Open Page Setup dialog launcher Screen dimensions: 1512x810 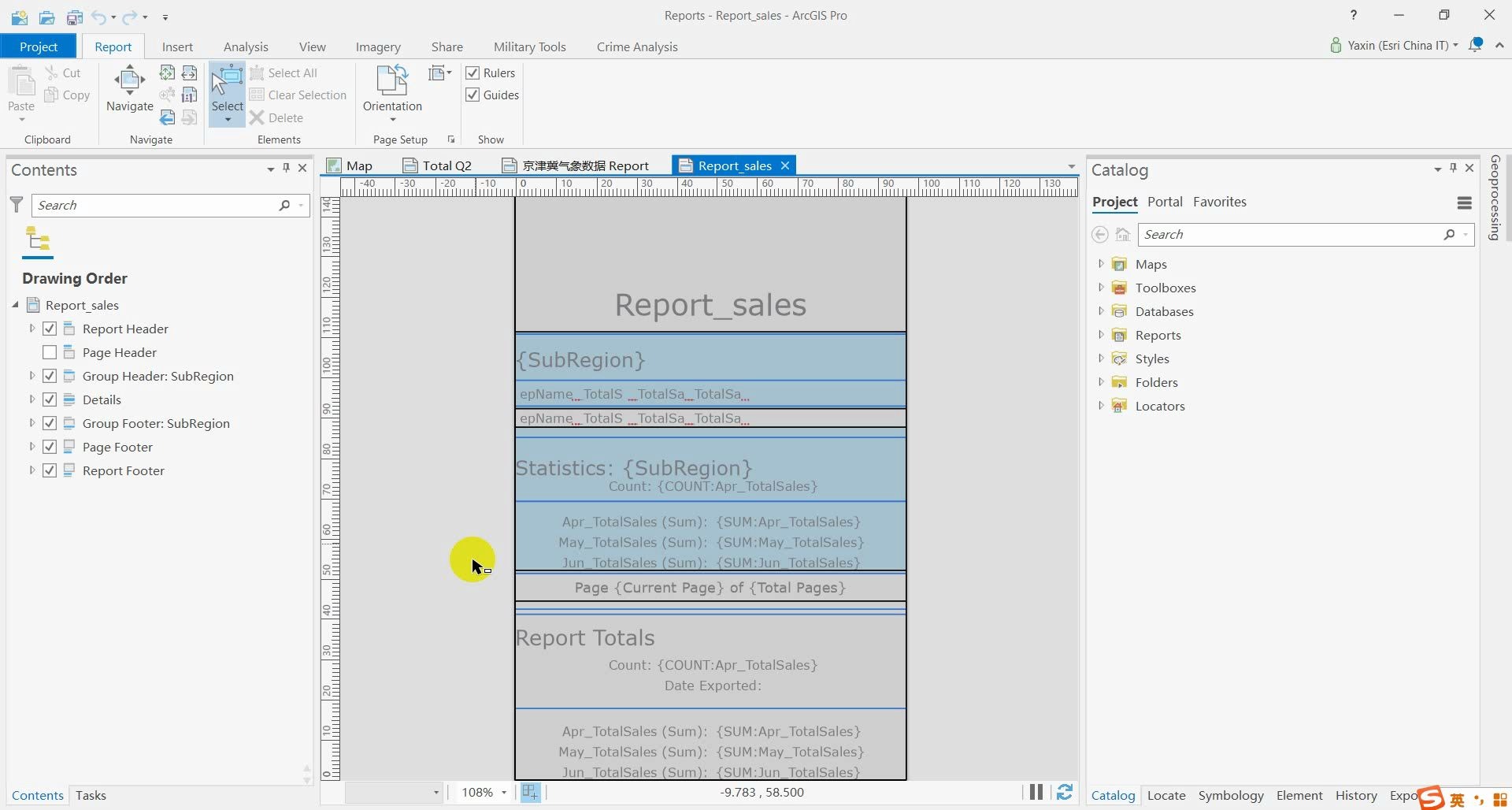(451, 139)
